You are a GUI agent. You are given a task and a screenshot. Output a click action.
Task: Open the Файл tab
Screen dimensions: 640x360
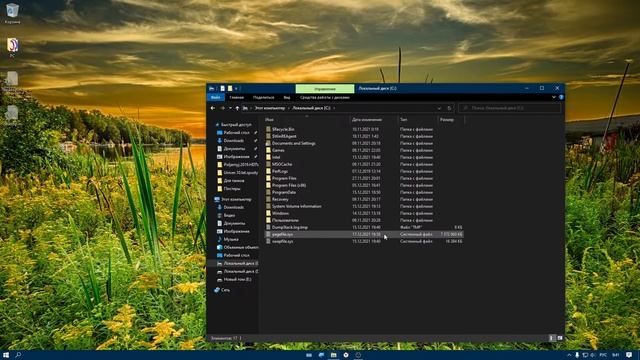tap(216, 98)
